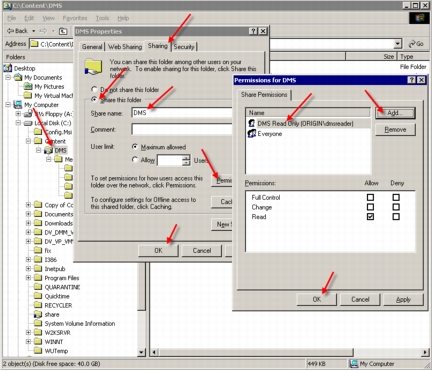Select Do not share this folder
Image resolution: width=433 pixels, height=372 pixels.
click(94, 89)
